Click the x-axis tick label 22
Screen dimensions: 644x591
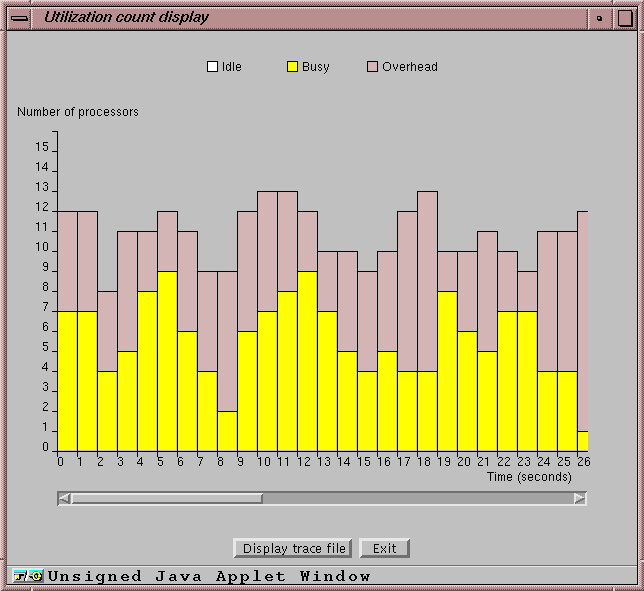click(504, 462)
